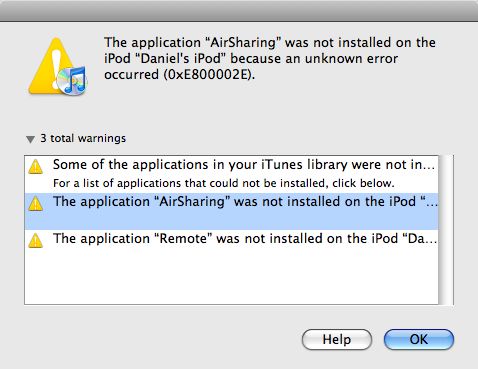
Task: Click the iTunes music disc badge
Action: tap(72, 80)
